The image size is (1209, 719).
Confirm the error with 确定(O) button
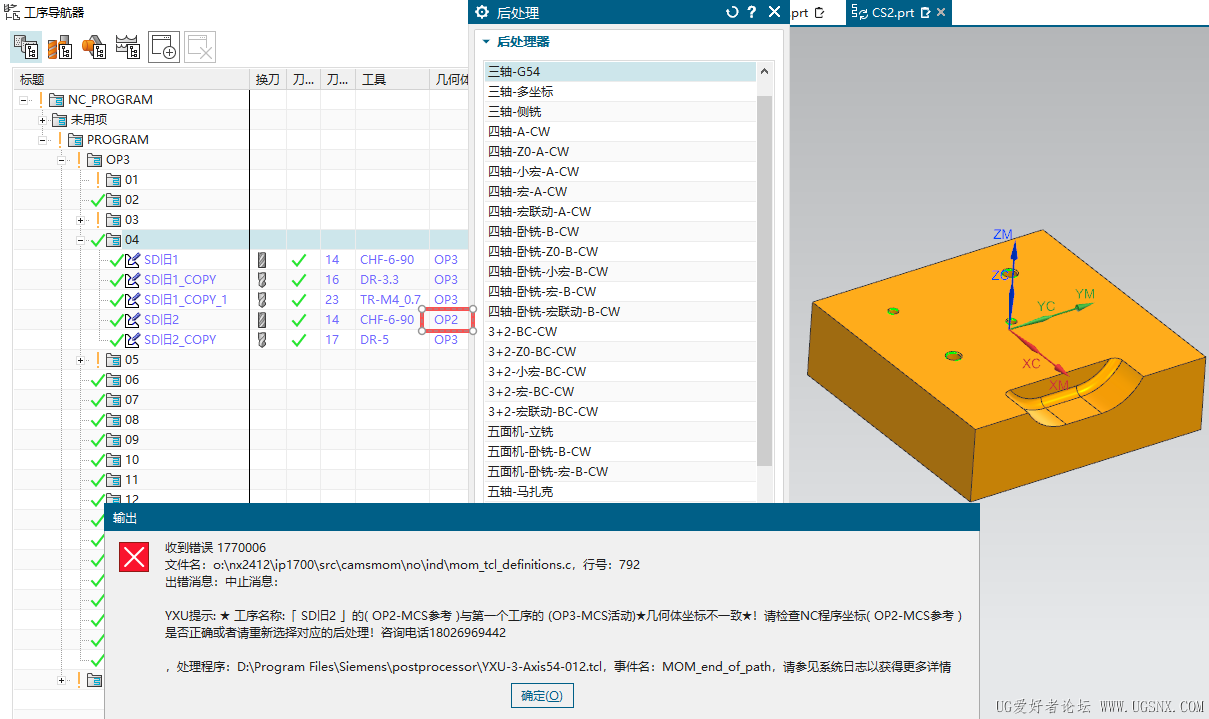click(x=542, y=696)
